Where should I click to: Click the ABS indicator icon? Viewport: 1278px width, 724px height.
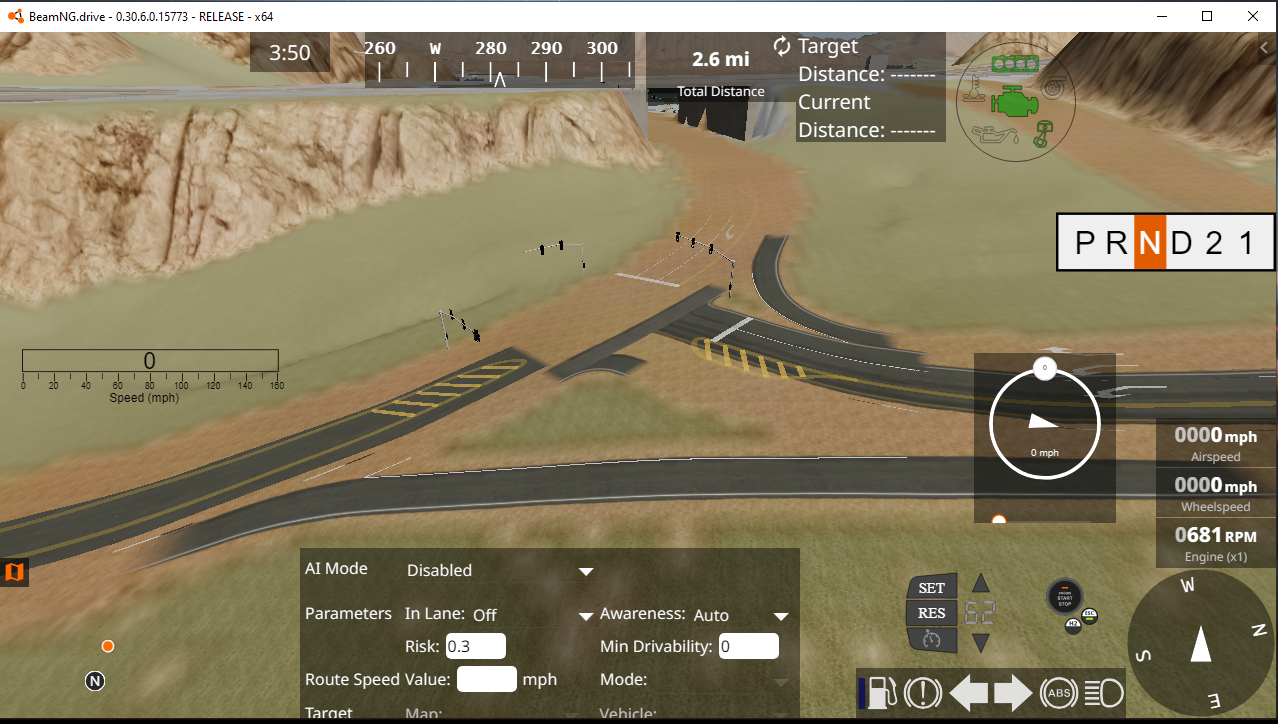[x=1058, y=693]
